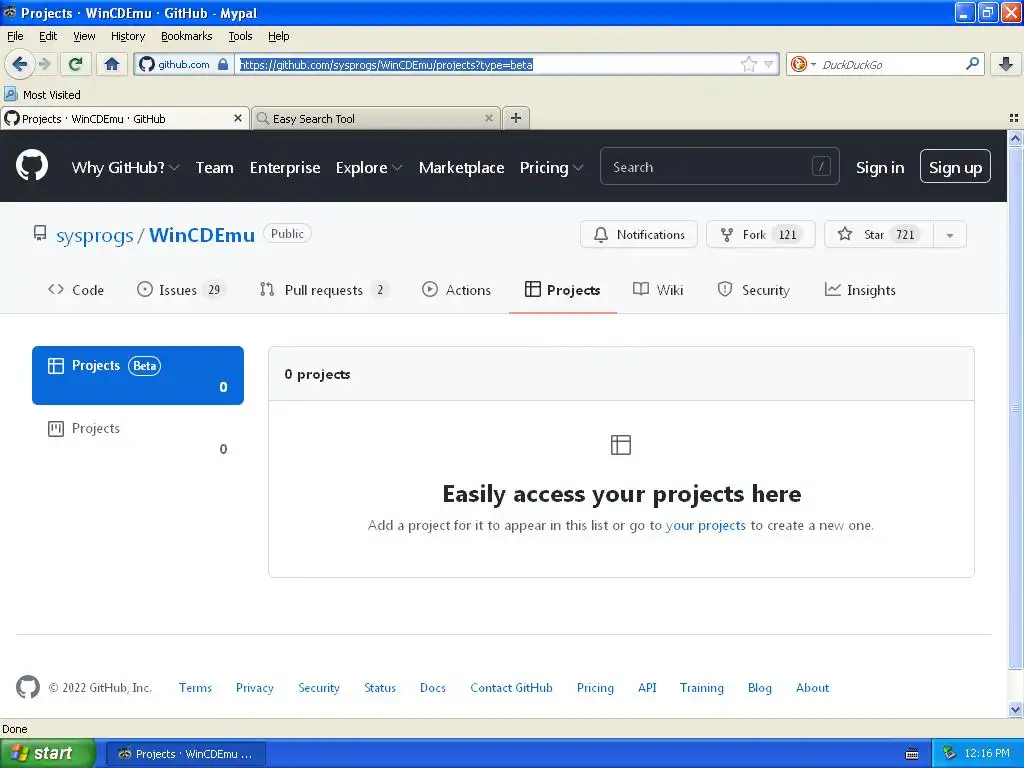Image resolution: width=1024 pixels, height=768 pixels.
Task: Open the Issues tab
Action: coord(181,290)
